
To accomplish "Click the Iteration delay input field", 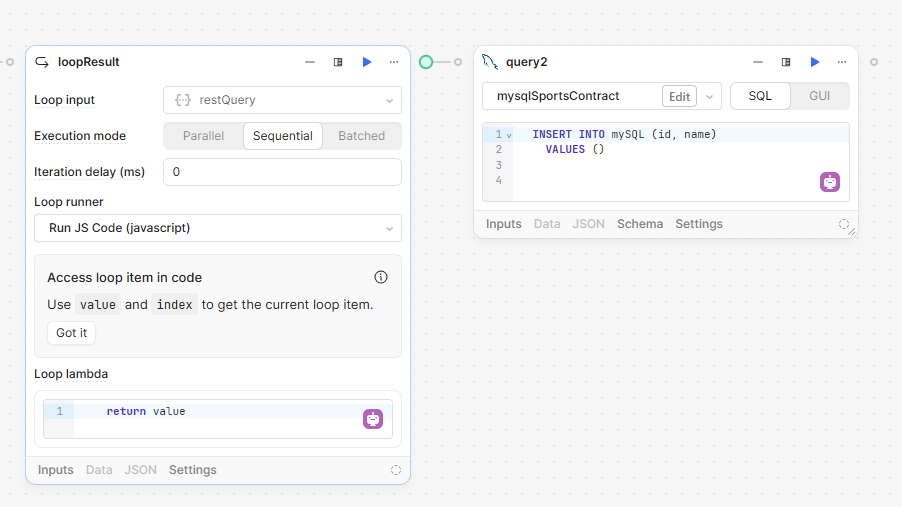I will coord(282,172).
